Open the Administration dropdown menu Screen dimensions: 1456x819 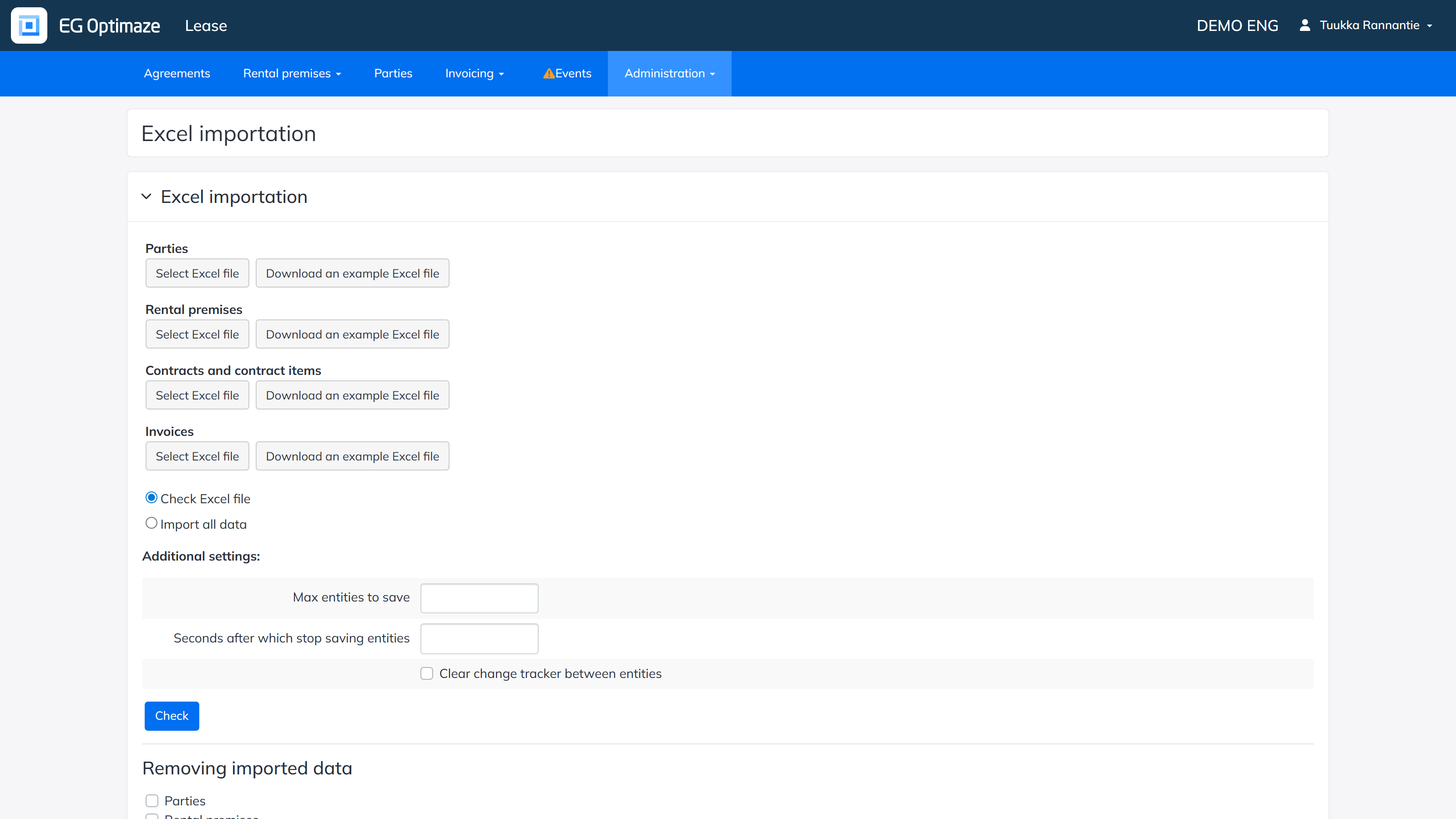[x=669, y=73]
